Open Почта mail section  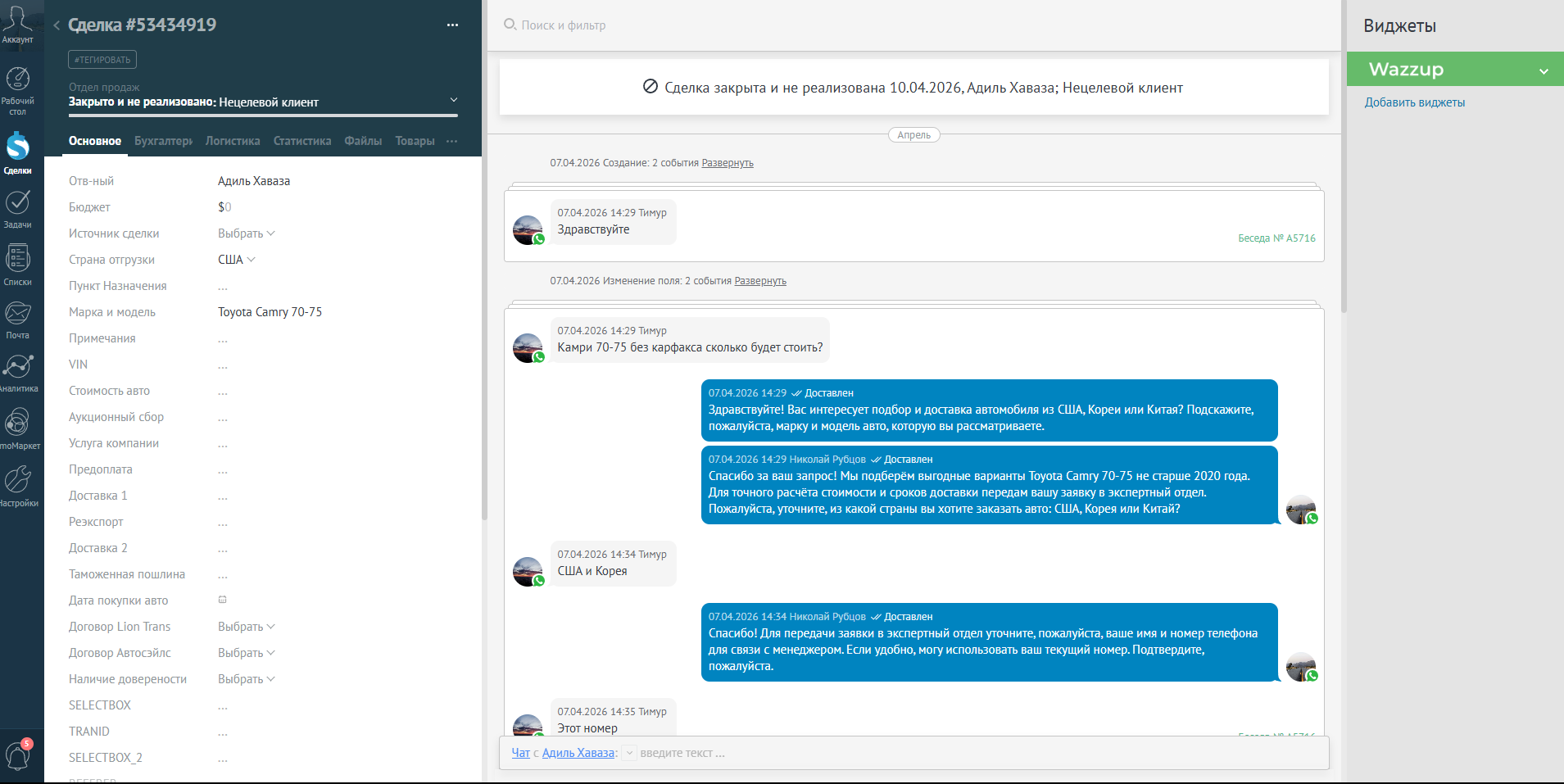point(17,319)
